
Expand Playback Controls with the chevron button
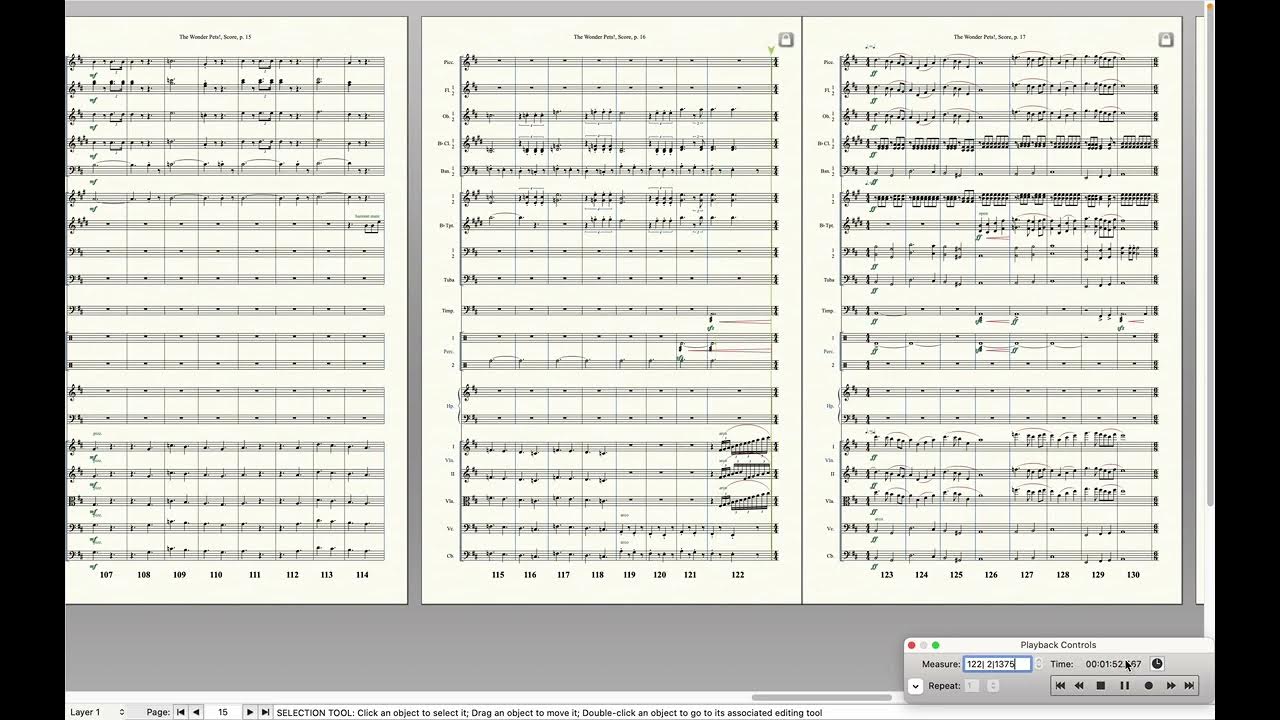(x=915, y=686)
